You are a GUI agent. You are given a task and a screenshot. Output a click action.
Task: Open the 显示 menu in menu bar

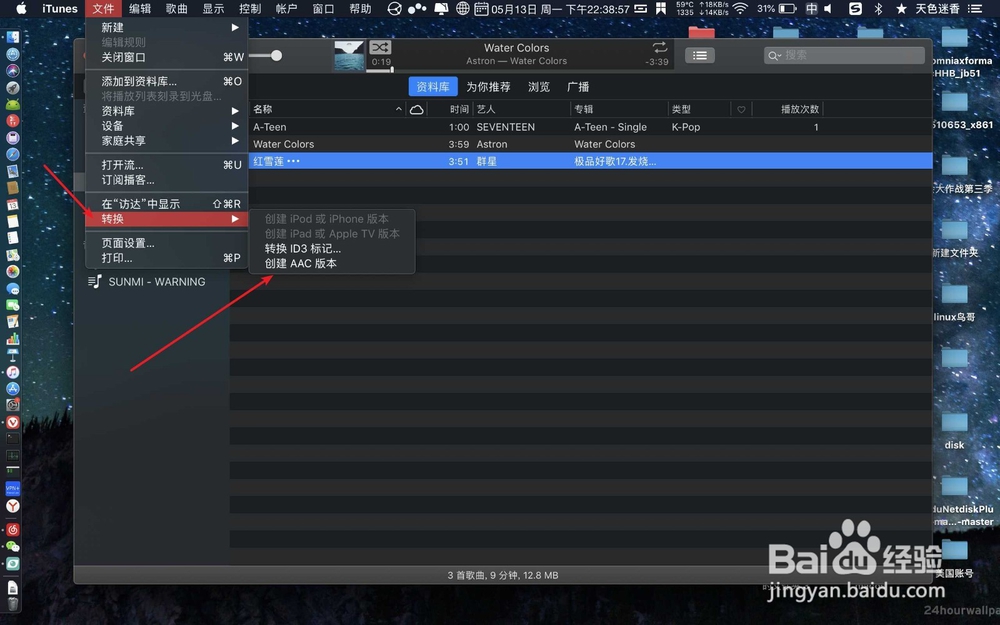213,8
